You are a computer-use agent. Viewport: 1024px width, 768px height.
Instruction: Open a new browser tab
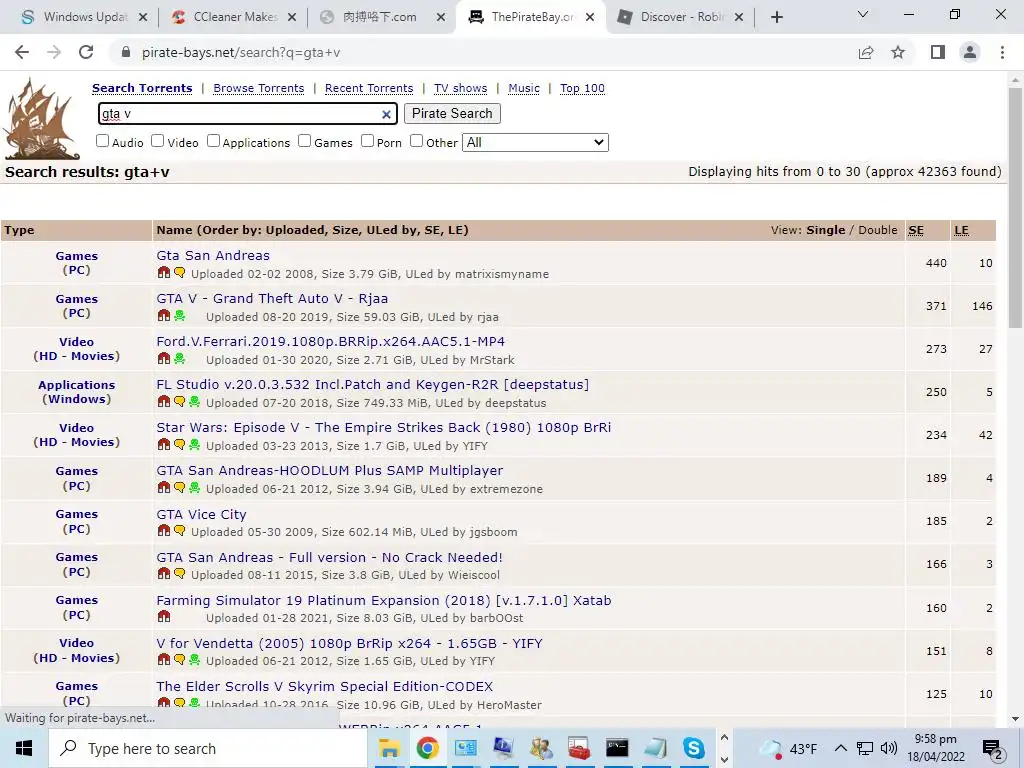tap(776, 17)
